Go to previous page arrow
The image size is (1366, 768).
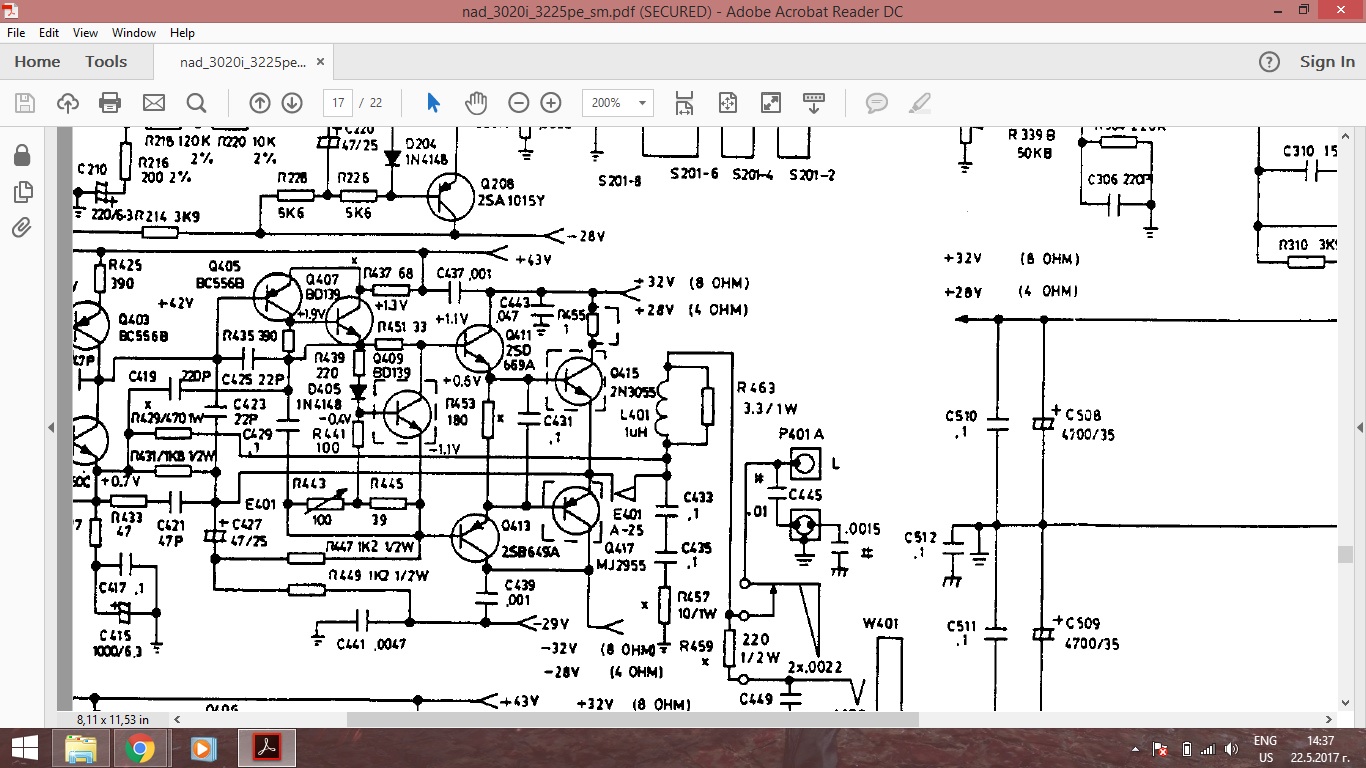(259, 103)
